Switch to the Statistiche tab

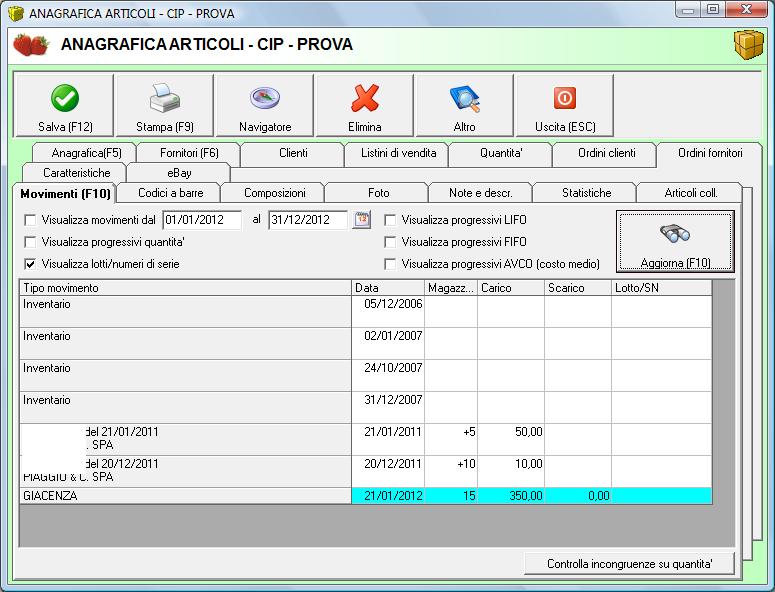(586, 193)
